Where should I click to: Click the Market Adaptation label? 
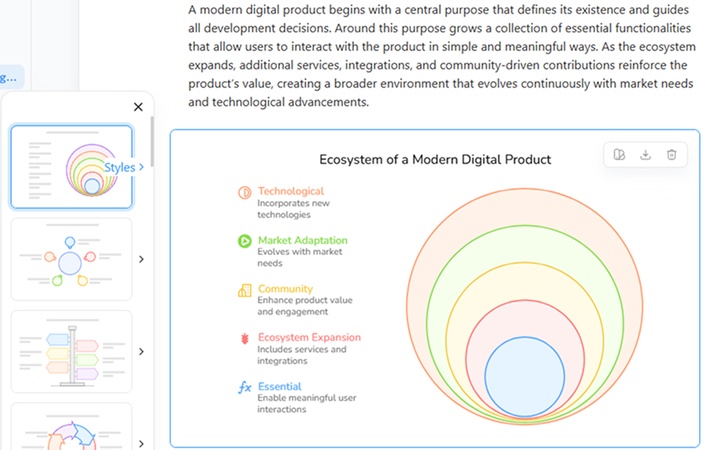pos(302,241)
